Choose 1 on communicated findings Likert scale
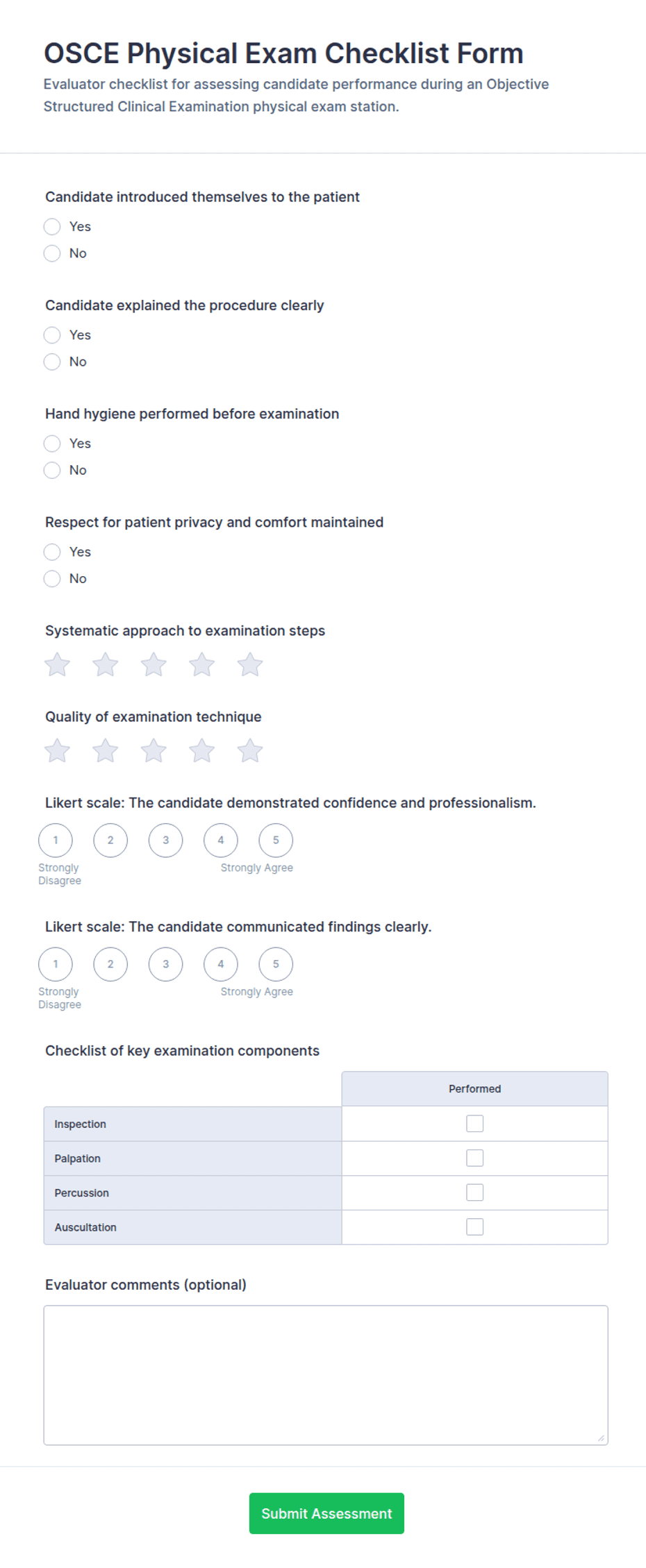 click(56, 964)
